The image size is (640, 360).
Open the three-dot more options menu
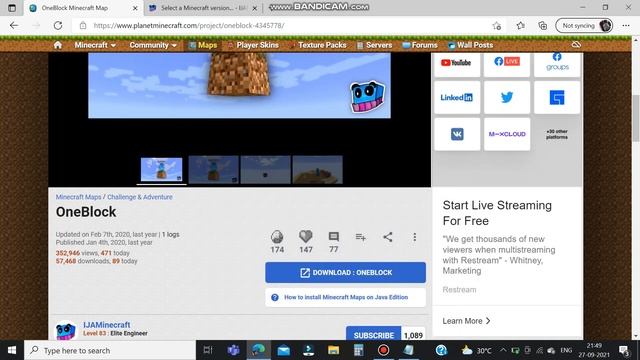pyautogui.click(x=414, y=237)
